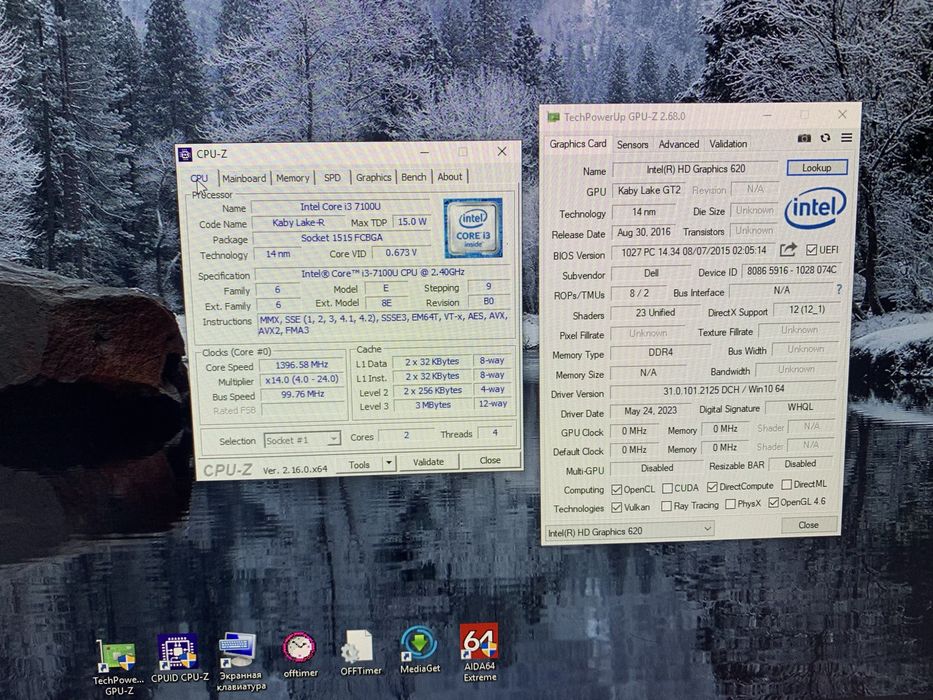Click the GPU Name field in GPU-Z
This screenshot has height=700, width=933.
(x=696, y=168)
